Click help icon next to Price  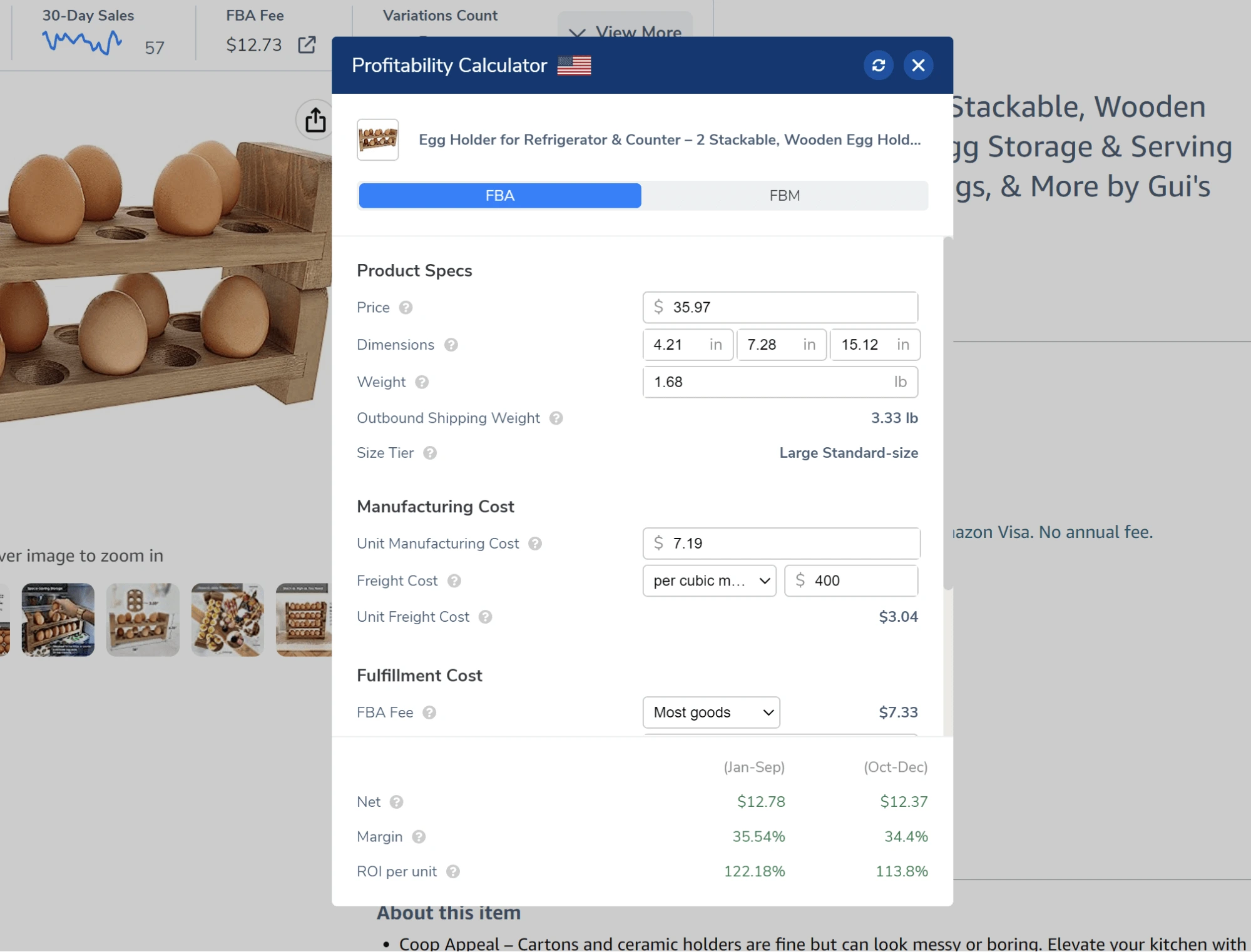click(406, 308)
